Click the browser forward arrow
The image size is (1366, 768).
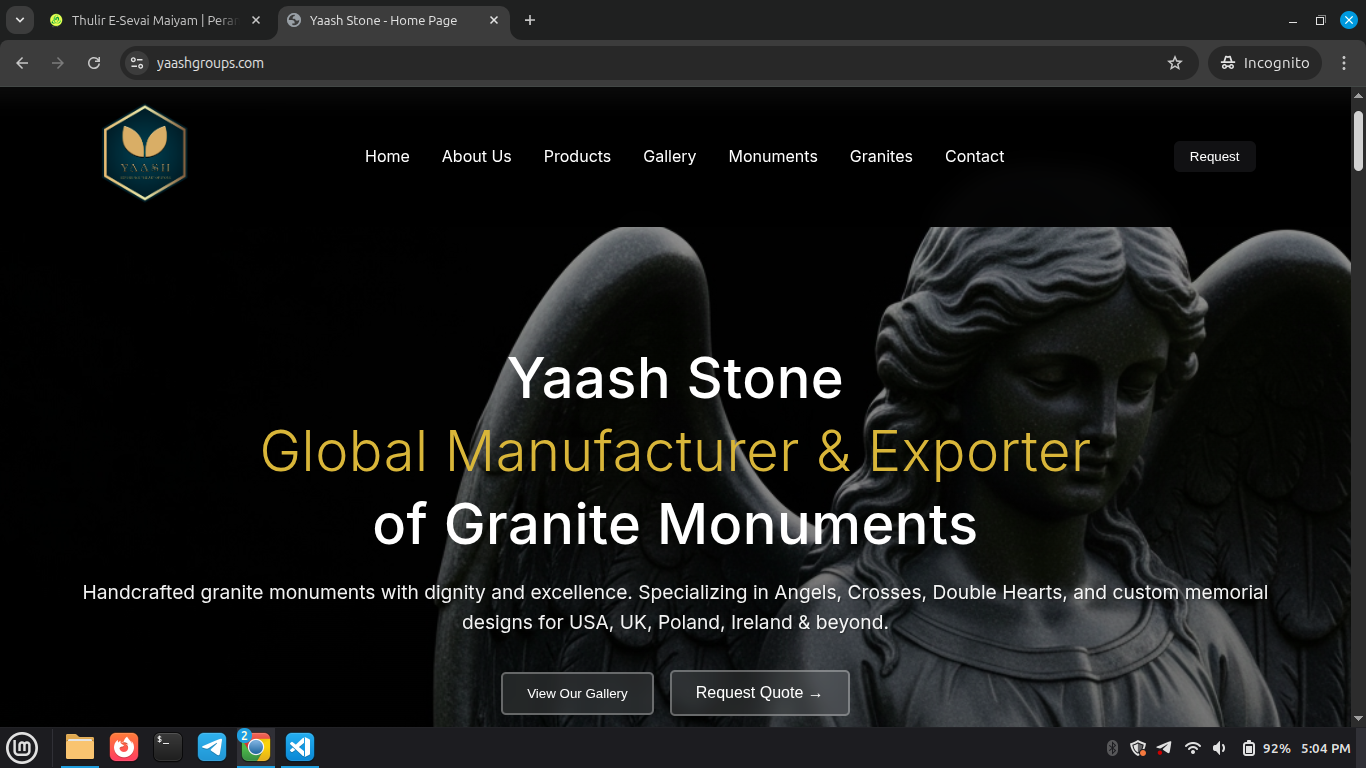pos(58,63)
